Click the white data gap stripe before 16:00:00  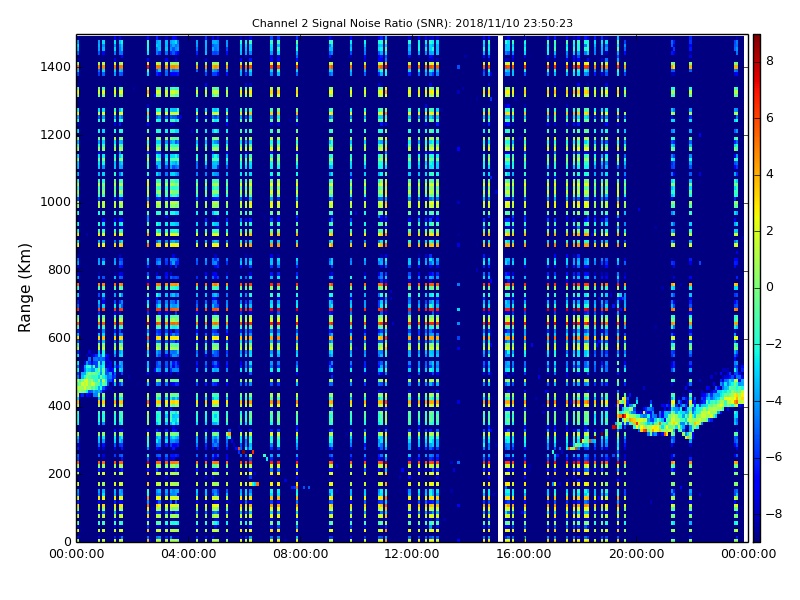click(x=501, y=288)
